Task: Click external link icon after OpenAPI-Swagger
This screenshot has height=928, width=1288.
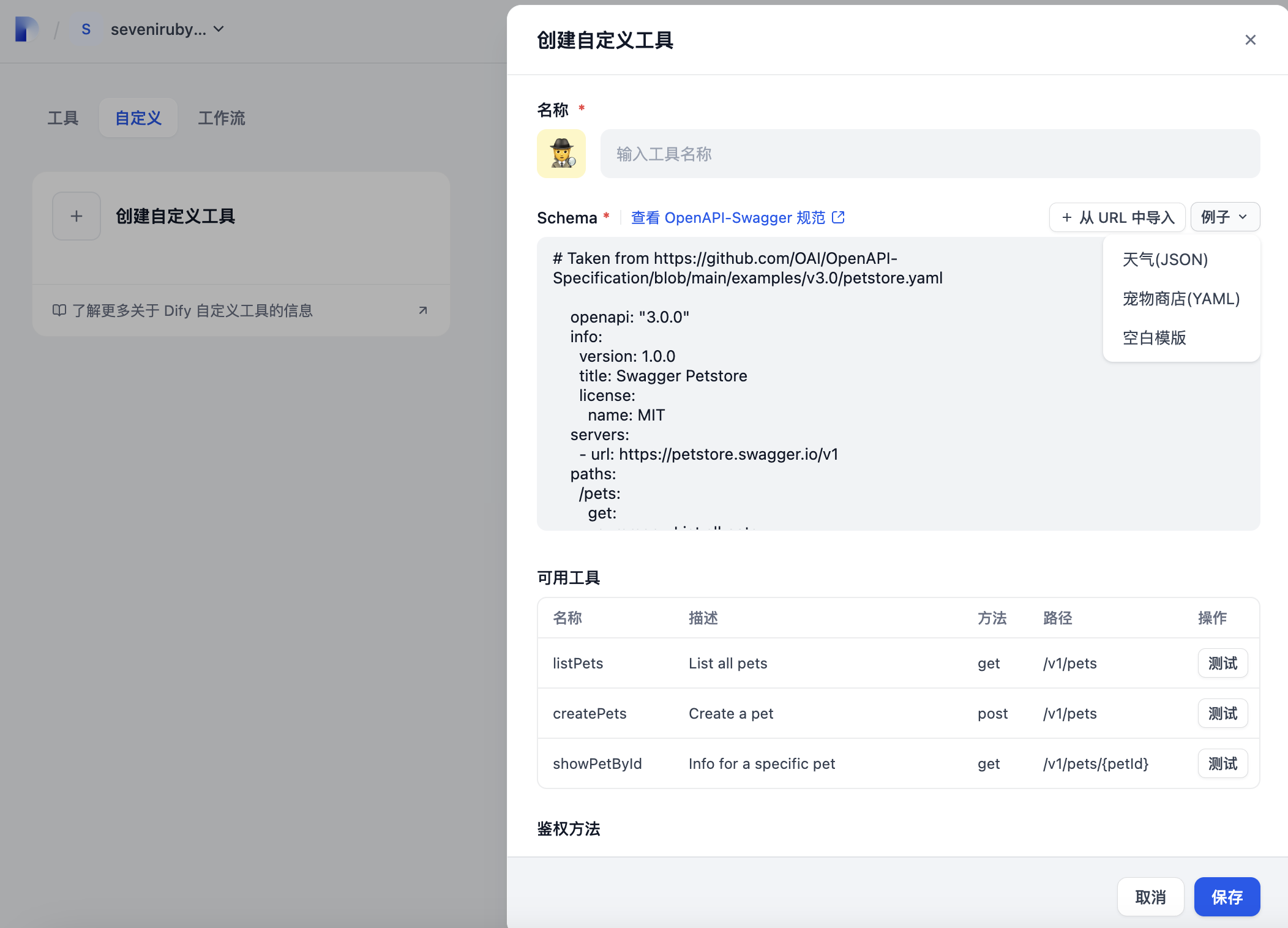Action: coord(839,217)
